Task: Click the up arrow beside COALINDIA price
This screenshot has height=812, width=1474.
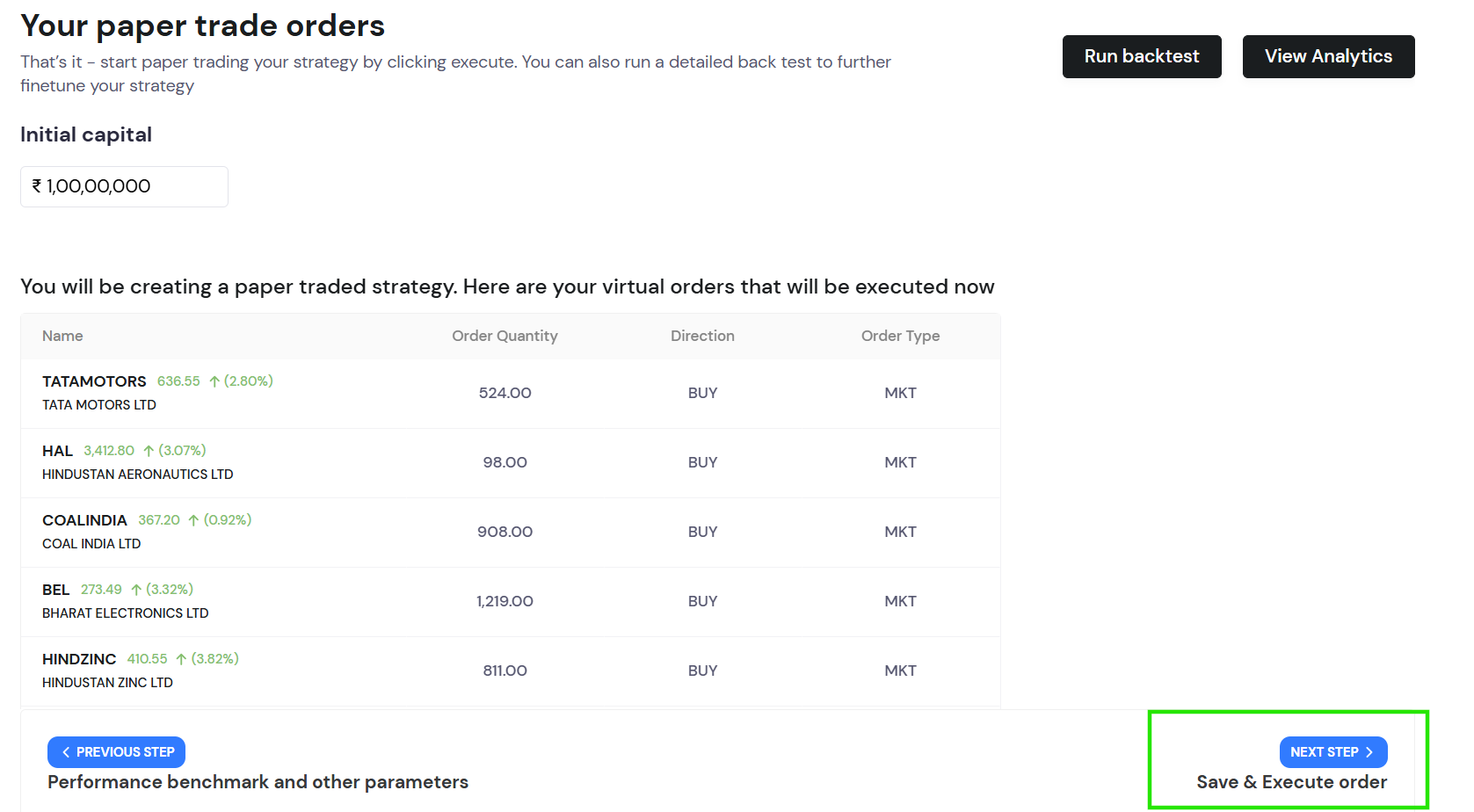Action: click(193, 520)
